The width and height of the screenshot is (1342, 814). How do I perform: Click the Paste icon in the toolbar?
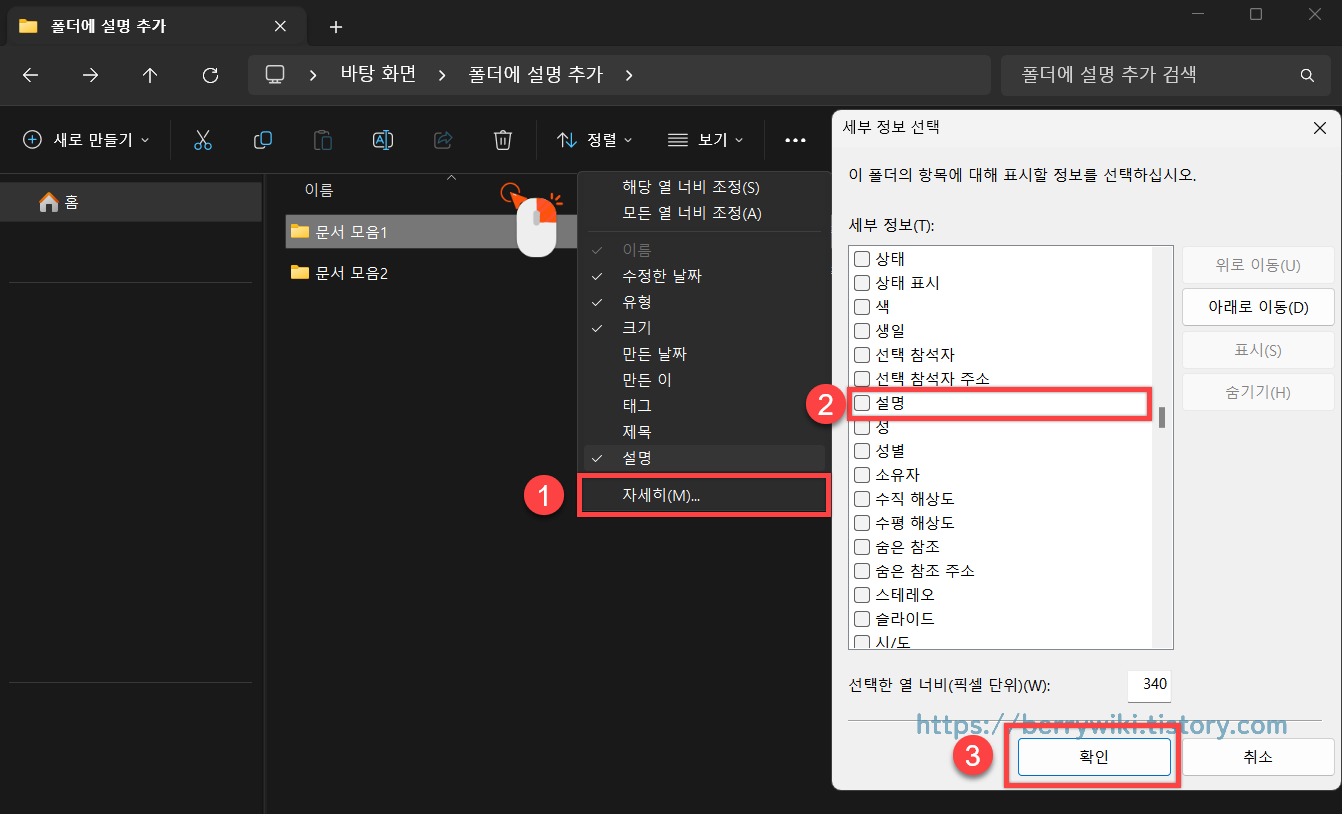click(x=322, y=140)
